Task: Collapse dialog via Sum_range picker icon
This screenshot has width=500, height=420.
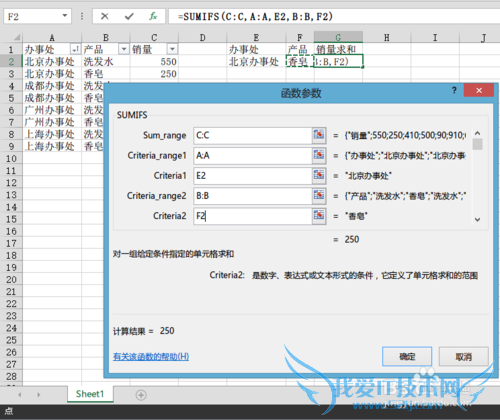Action: point(319,135)
